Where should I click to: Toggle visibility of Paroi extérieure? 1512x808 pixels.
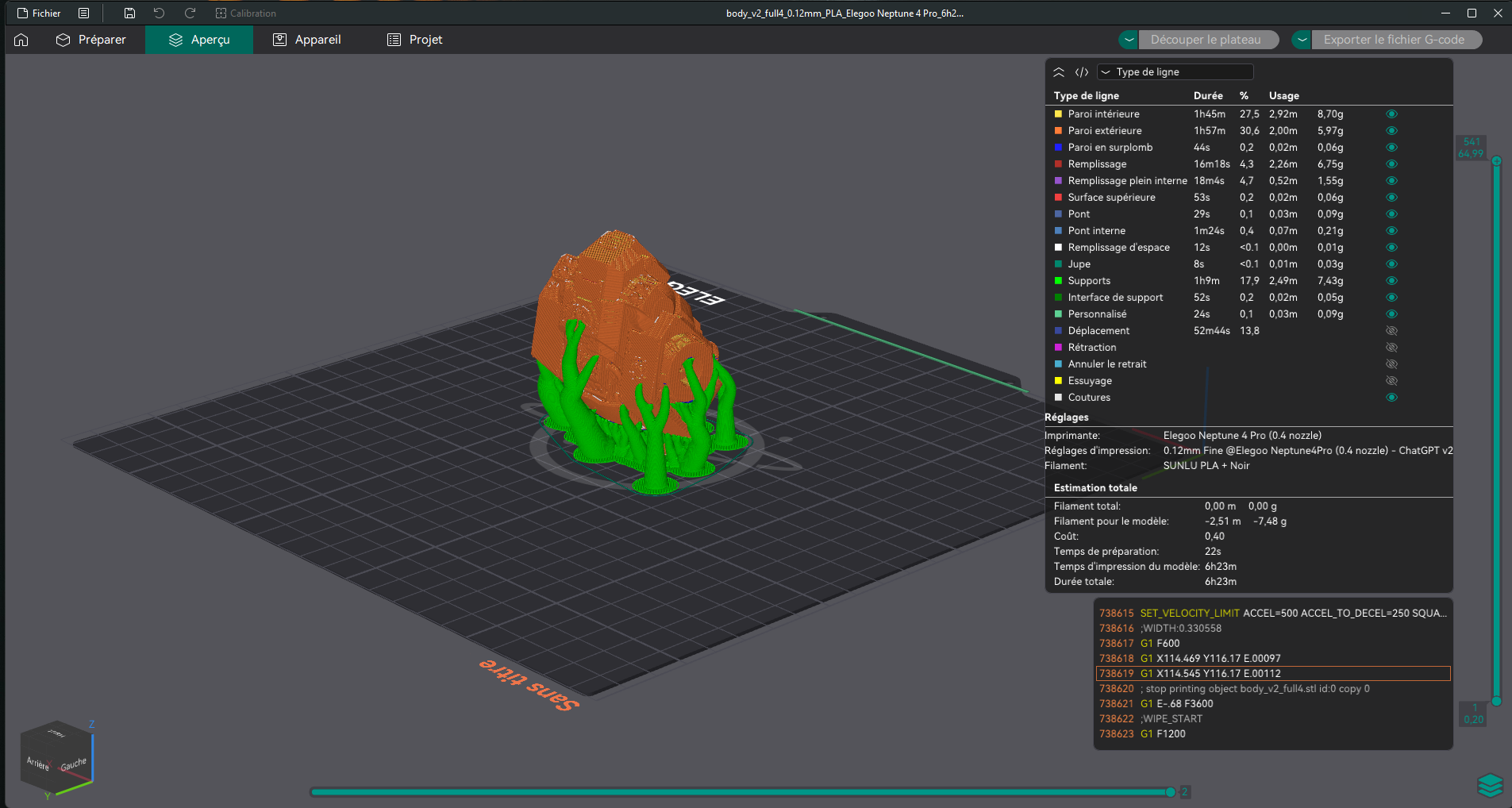[x=1391, y=131]
